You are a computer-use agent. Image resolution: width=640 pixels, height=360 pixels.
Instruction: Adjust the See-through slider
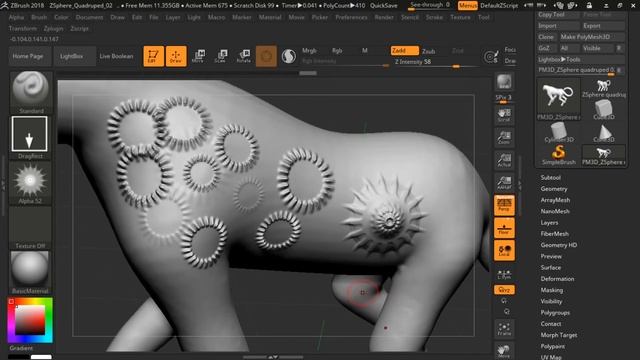[x=430, y=6]
